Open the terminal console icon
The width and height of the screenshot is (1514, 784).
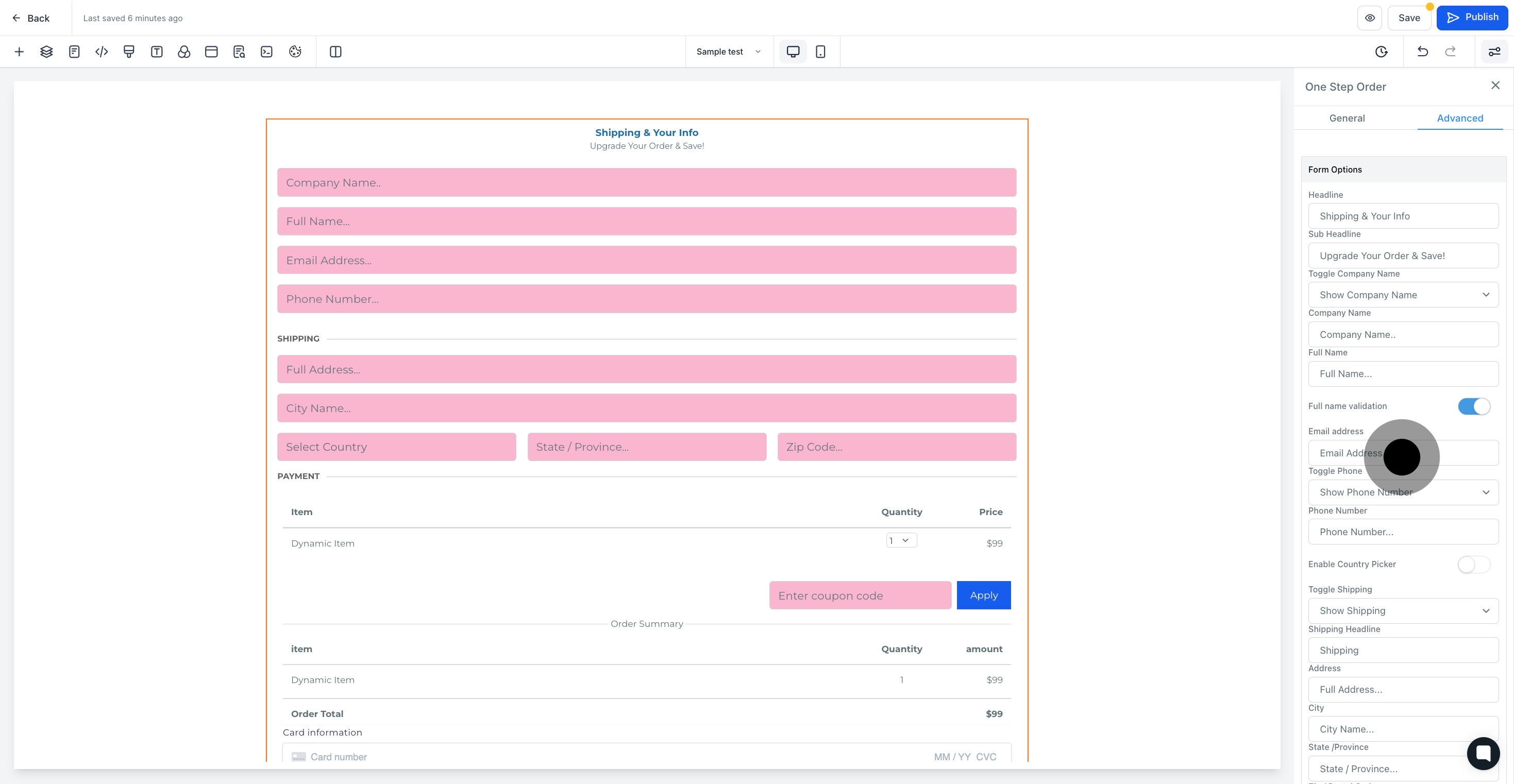coord(266,52)
